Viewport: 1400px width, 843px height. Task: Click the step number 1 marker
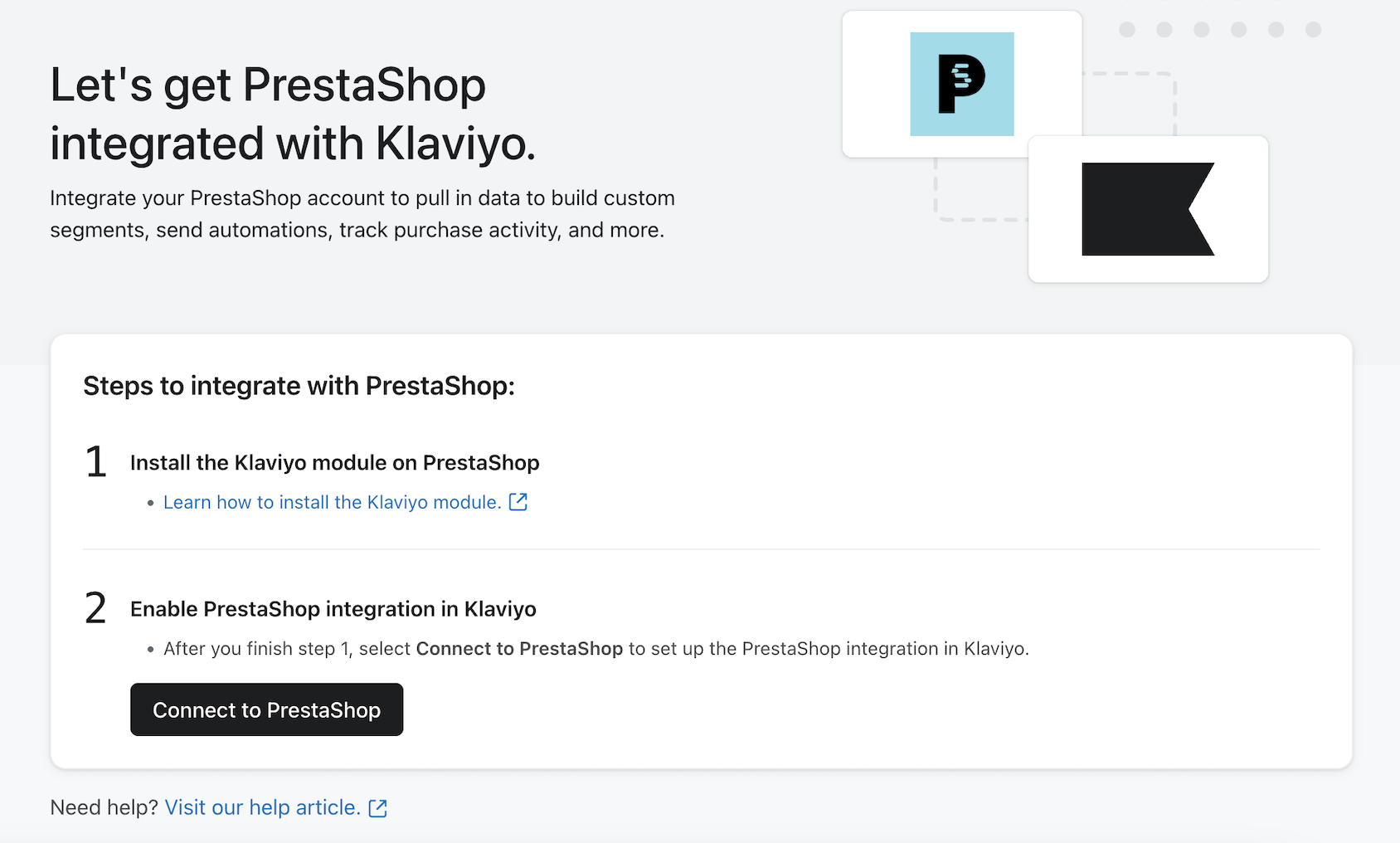(x=96, y=461)
